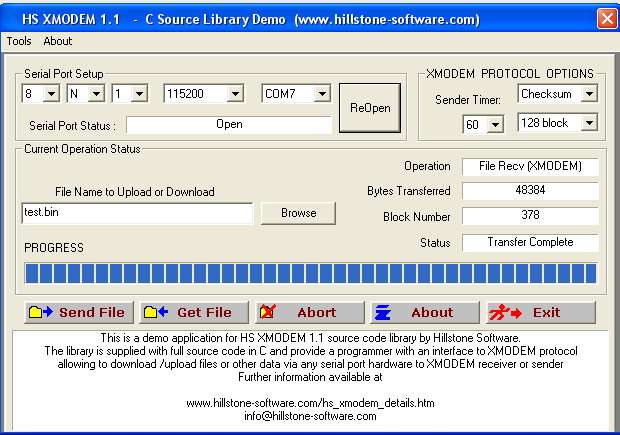Viewport: 620px width, 435px height.
Task: Expand the data bits dropdown showing 8
Action: pyautogui.click(x=51, y=94)
